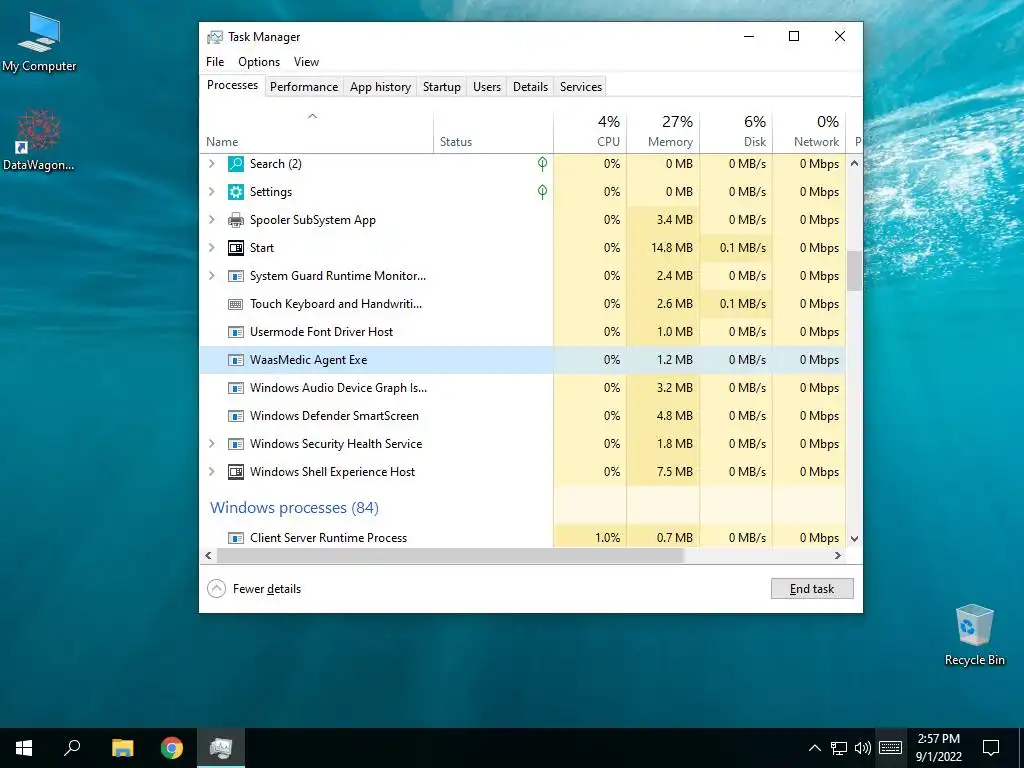
Task: Click the Windows Security Health Service icon
Action: (235, 444)
